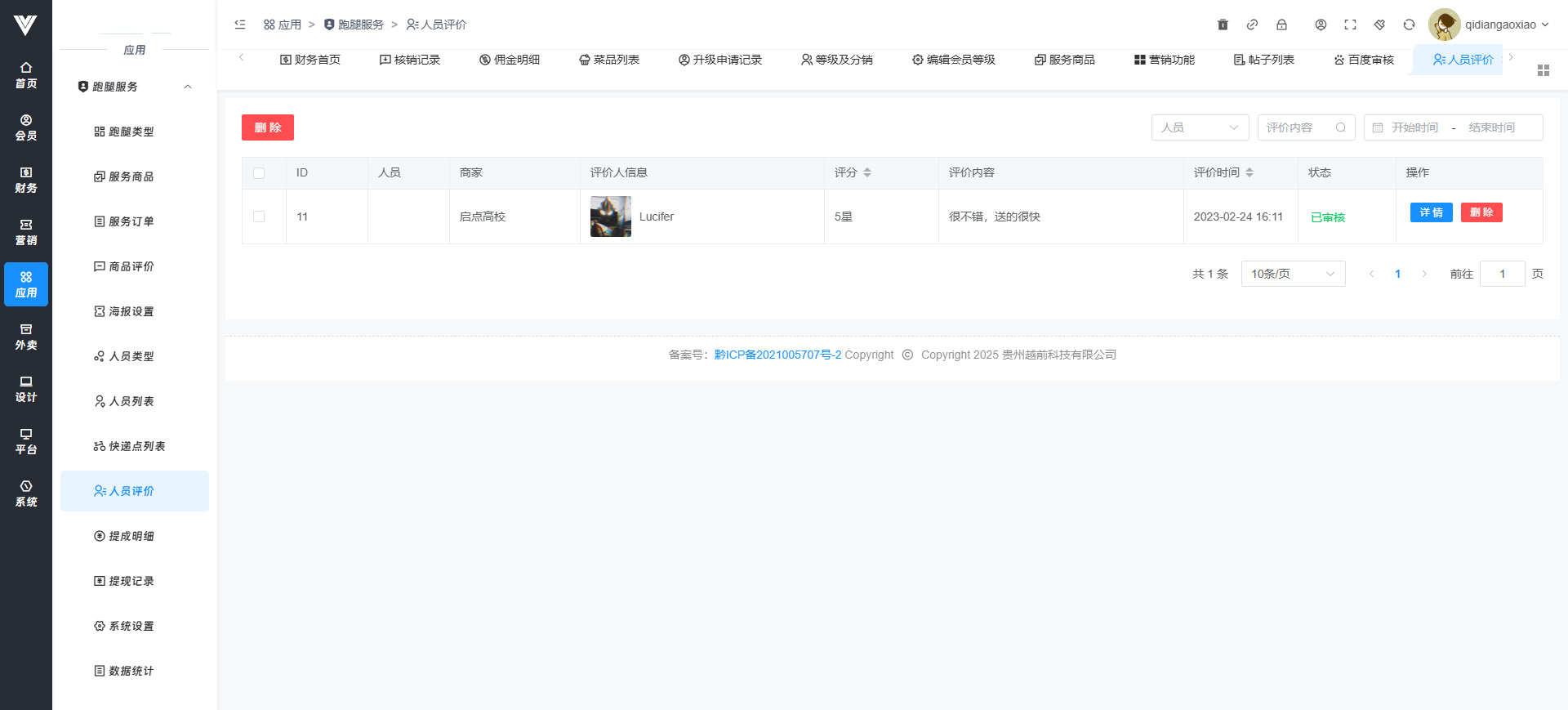Collapse the sidebar with the menu fold icon
This screenshot has height=710, width=1568.
pyautogui.click(x=240, y=25)
